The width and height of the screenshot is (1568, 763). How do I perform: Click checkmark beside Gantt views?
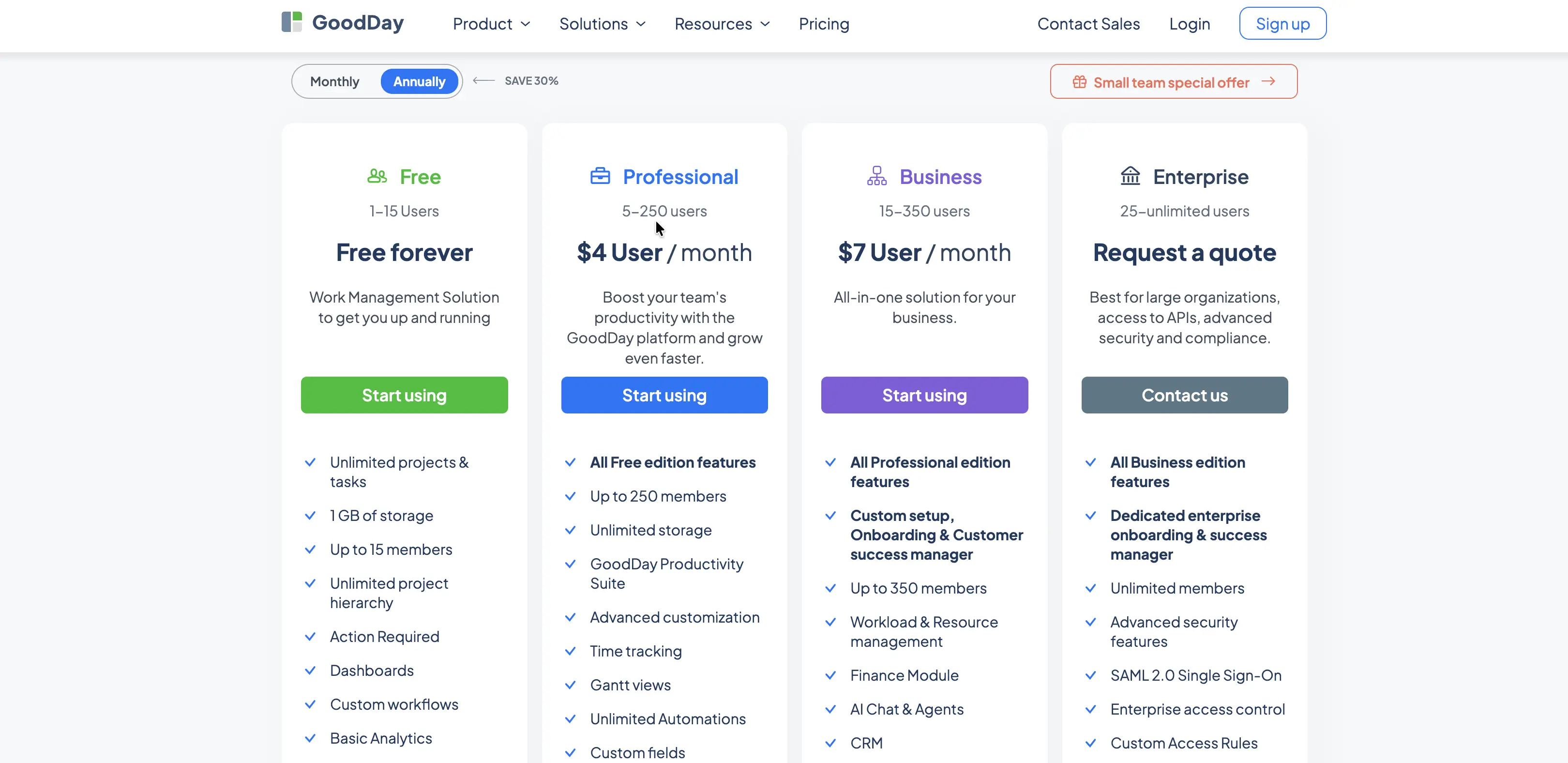tap(571, 685)
